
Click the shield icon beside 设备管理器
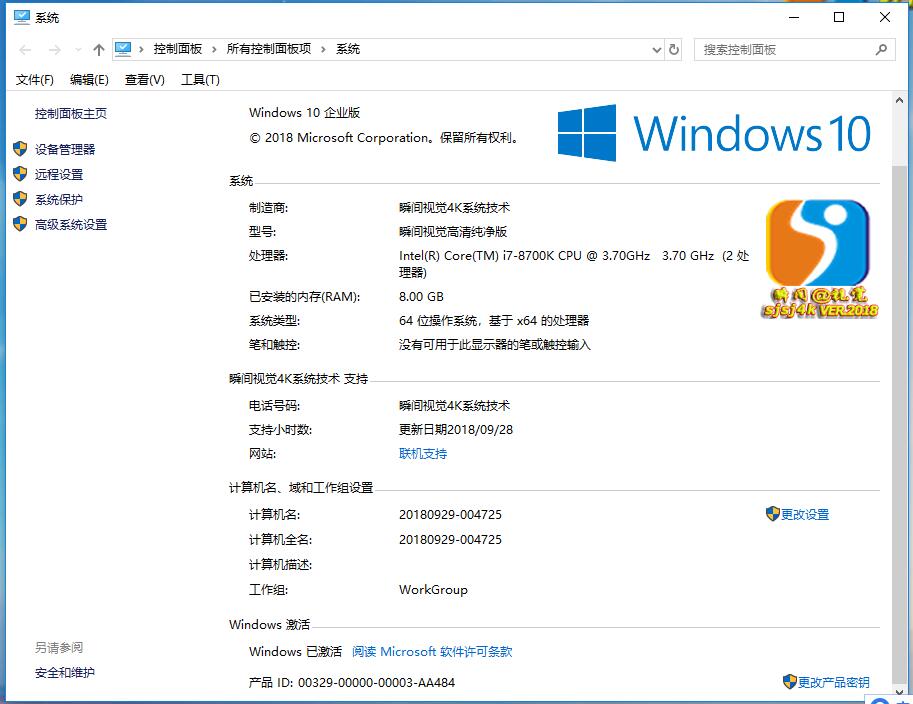click(20, 148)
